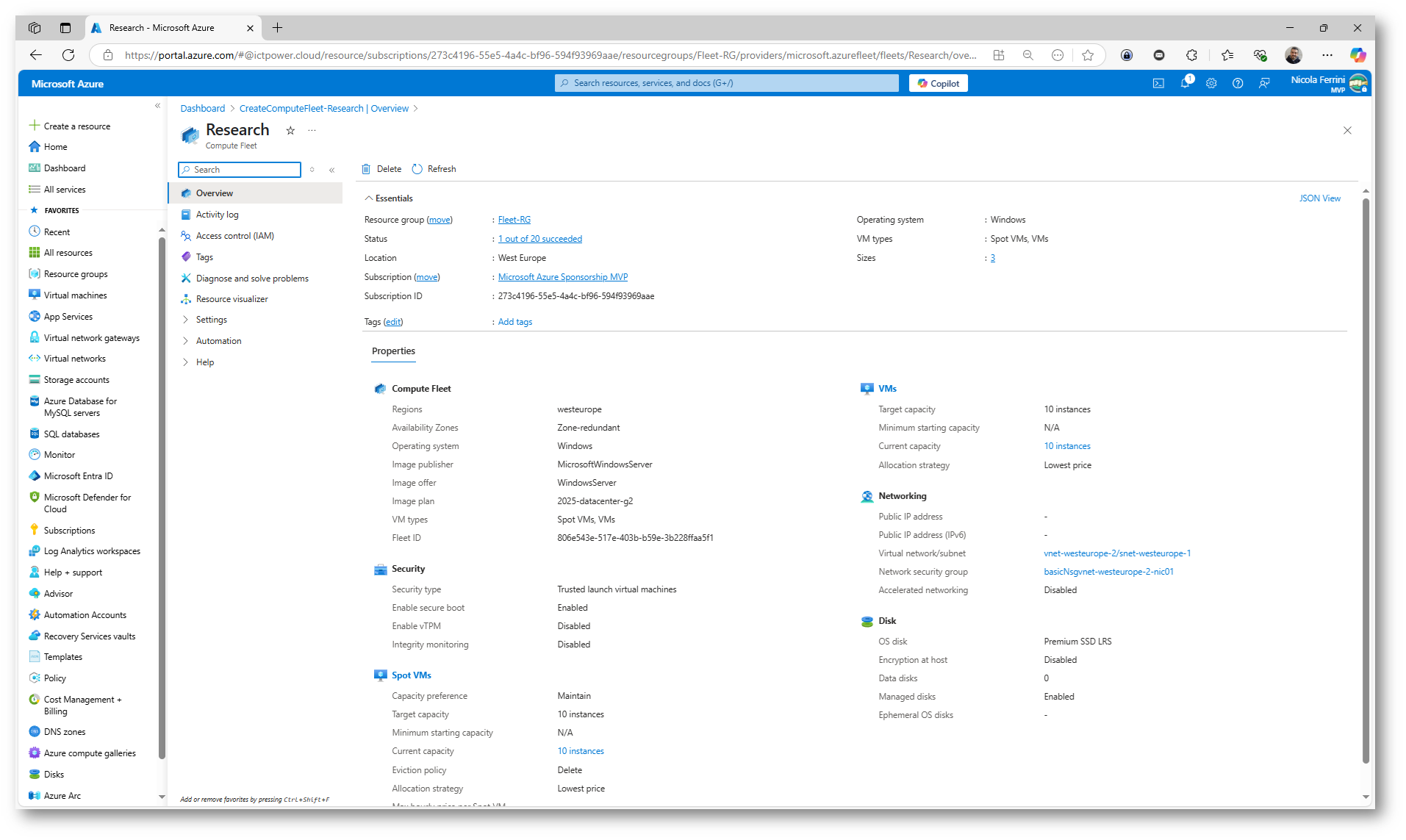Open Tags in resource menu
Image resolution: width=1406 pixels, height=840 pixels.
point(204,257)
